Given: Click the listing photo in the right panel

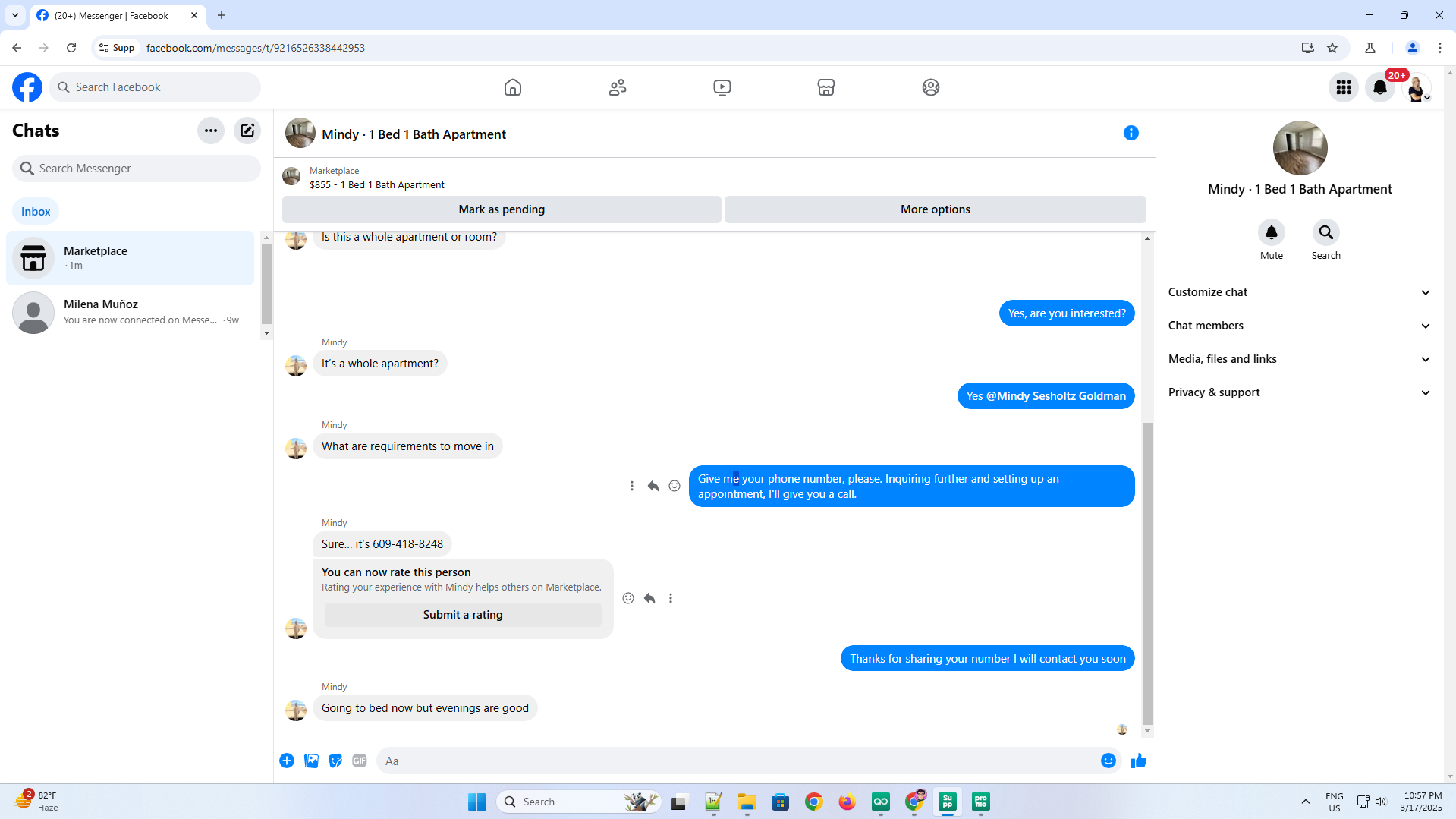Looking at the screenshot, I should (1300, 148).
